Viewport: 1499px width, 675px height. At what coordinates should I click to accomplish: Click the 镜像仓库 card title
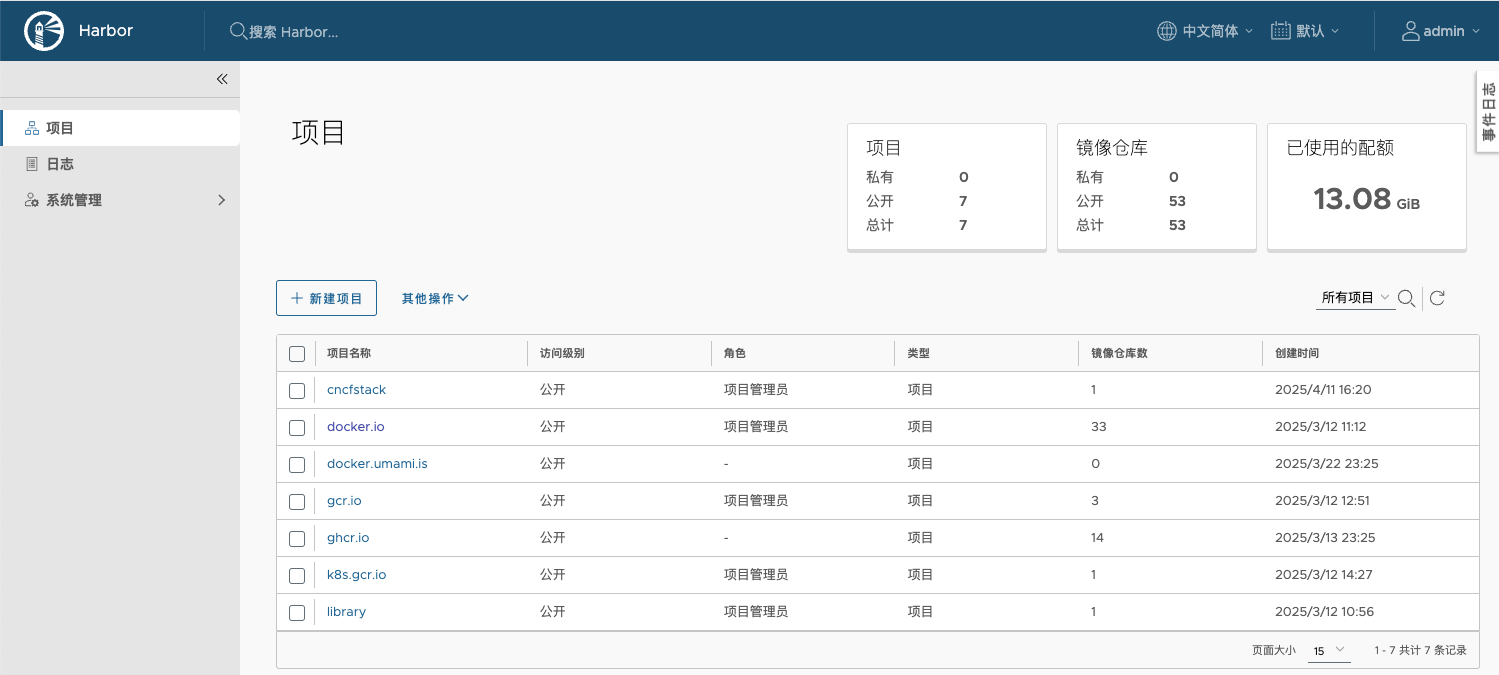click(1112, 148)
